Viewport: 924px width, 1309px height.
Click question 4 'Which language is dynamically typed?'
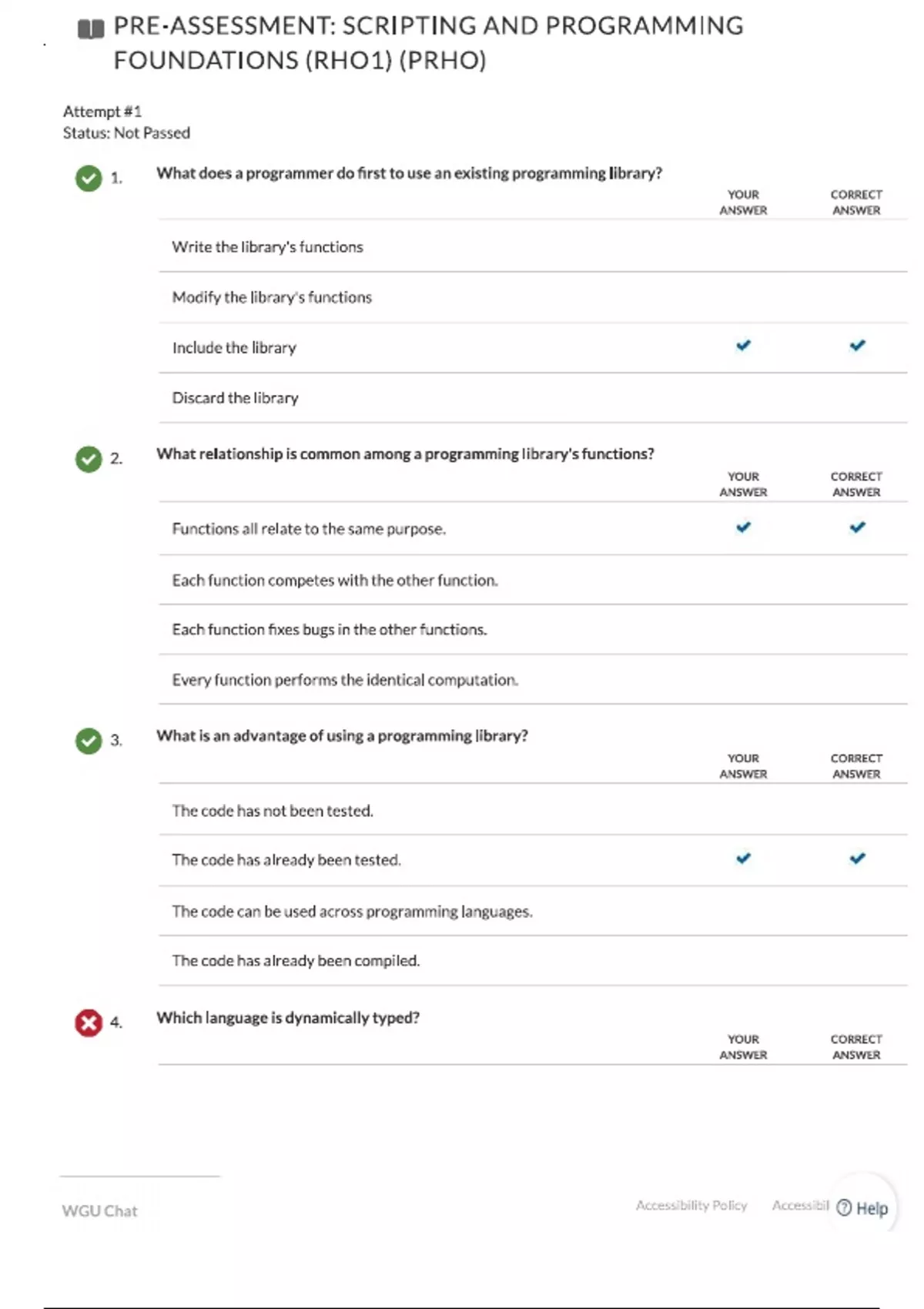288,1018
